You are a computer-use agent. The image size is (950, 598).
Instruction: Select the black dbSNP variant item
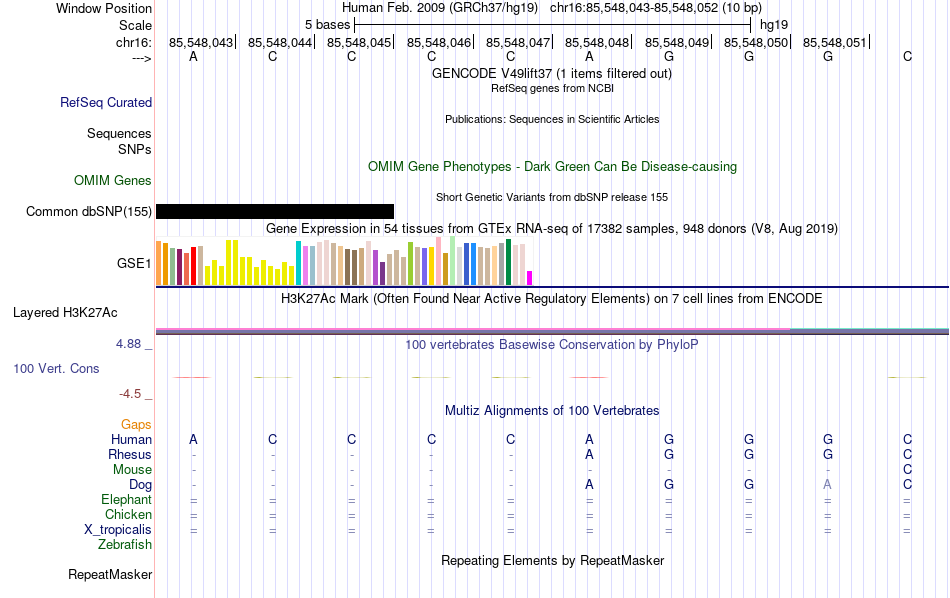[x=275, y=211]
